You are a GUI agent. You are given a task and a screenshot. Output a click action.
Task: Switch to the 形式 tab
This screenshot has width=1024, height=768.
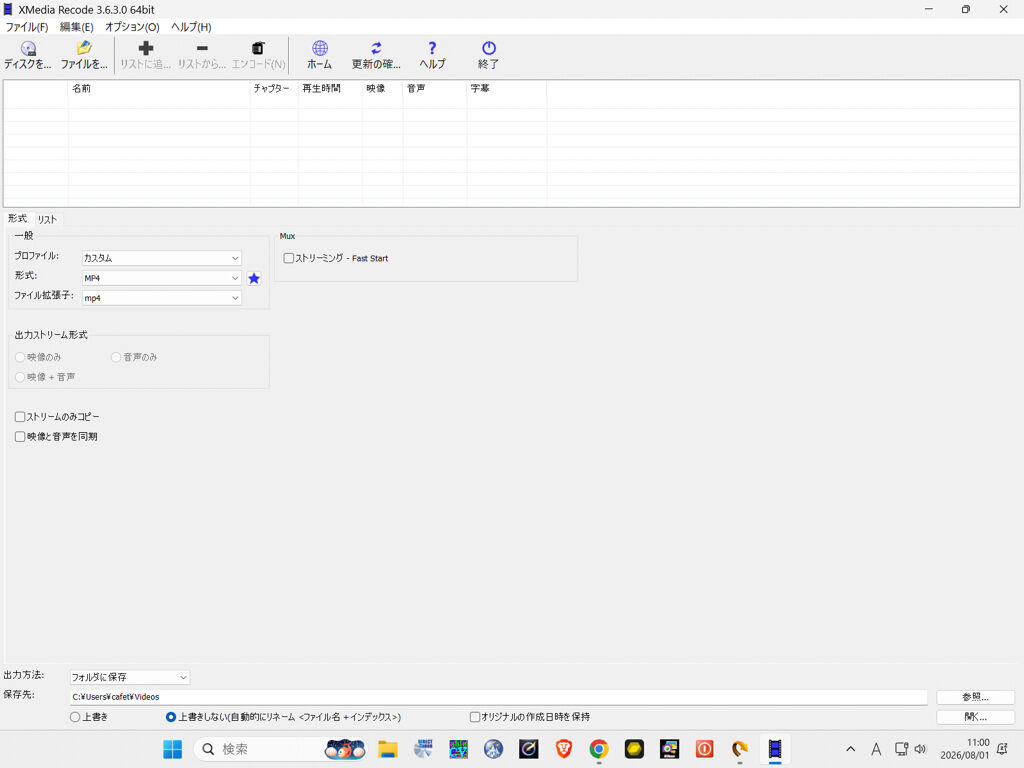tap(18, 219)
